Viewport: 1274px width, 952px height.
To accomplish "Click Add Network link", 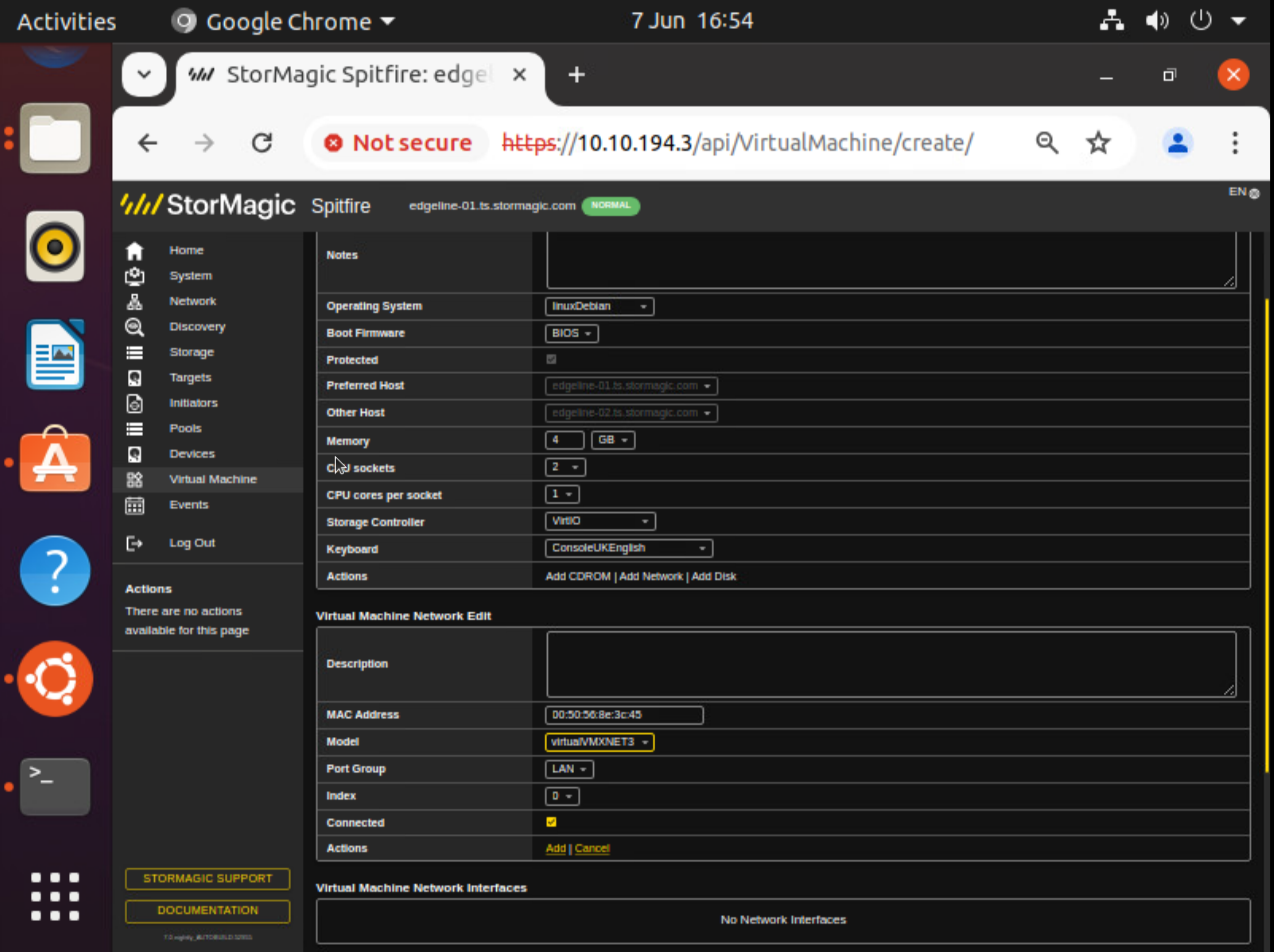I will pos(651,577).
